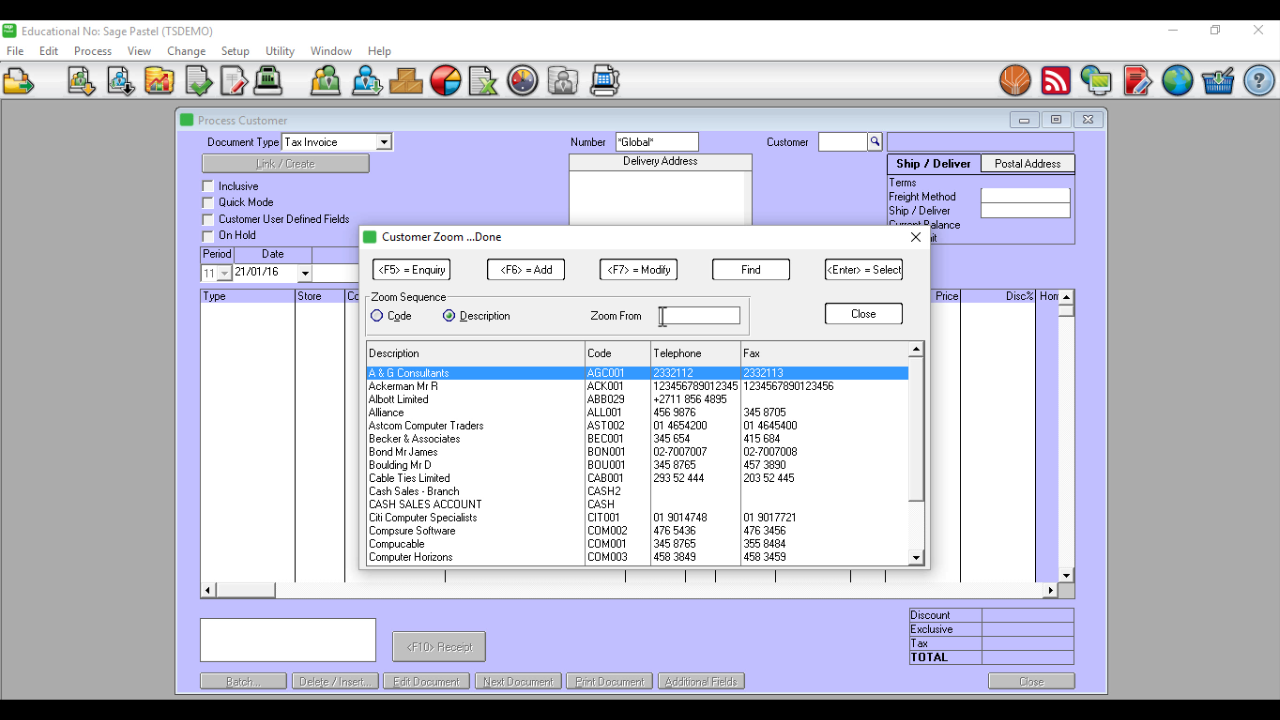Screen dimensions: 1280x720
Task: Click the cash register toolbar icon
Action: coord(268,81)
